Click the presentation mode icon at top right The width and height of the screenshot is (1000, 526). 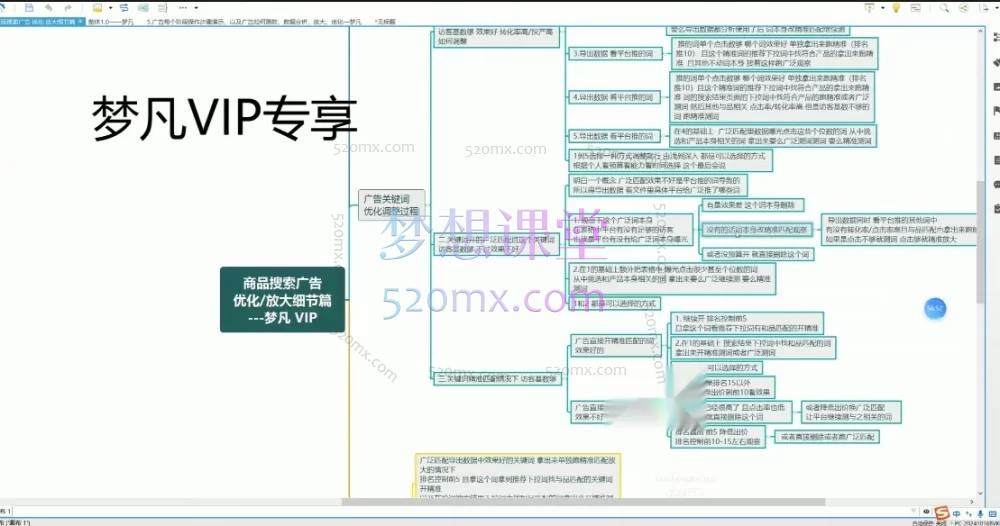point(869,8)
